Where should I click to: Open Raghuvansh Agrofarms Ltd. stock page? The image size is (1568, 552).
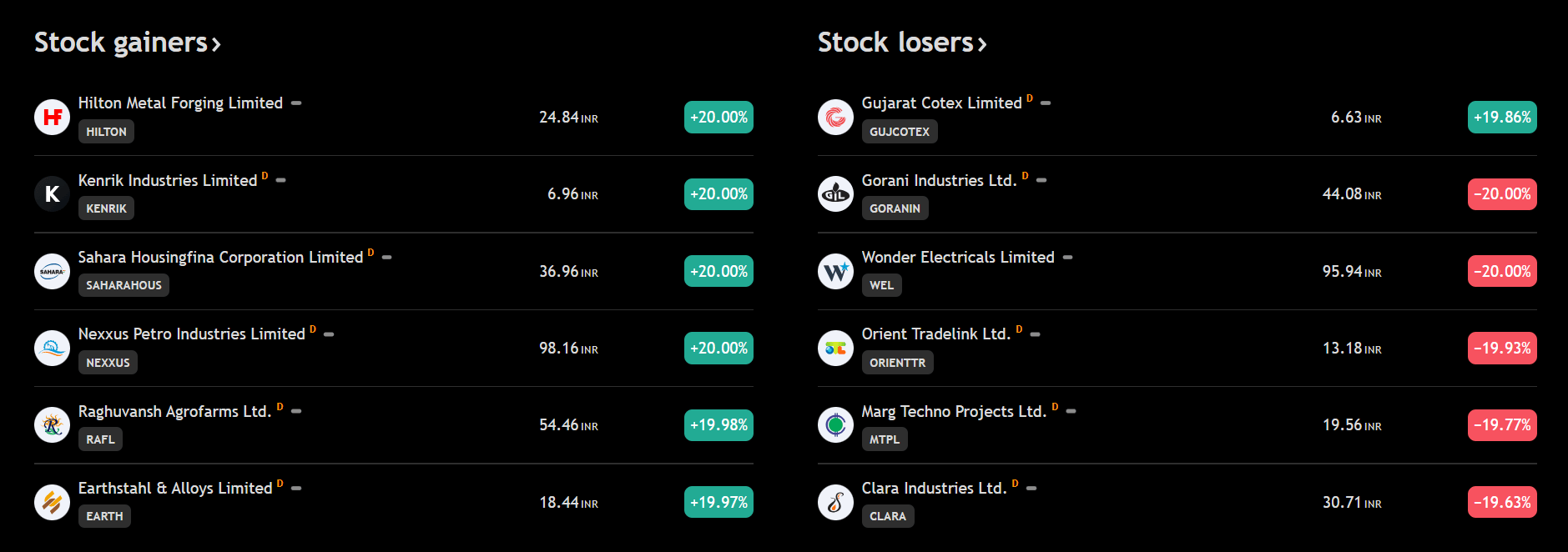[174, 411]
